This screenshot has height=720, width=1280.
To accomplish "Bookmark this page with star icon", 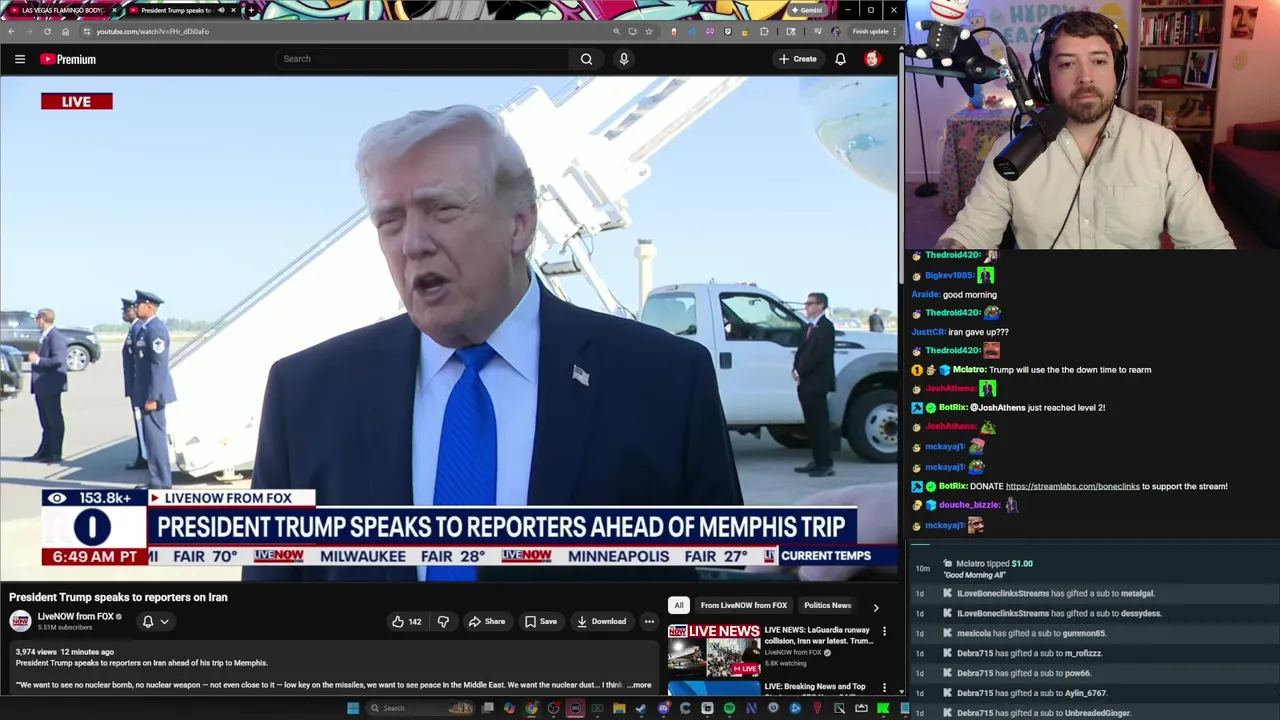I will [x=649, y=31].
